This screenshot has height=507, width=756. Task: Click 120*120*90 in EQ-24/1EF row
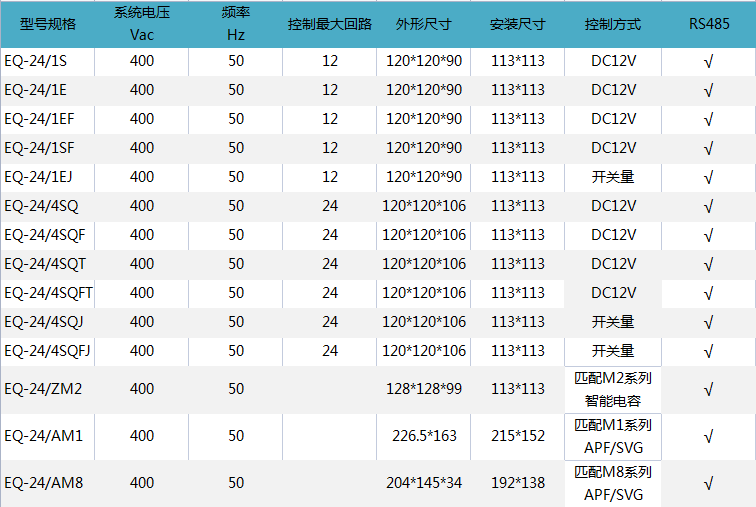click(x=424, y=119)
